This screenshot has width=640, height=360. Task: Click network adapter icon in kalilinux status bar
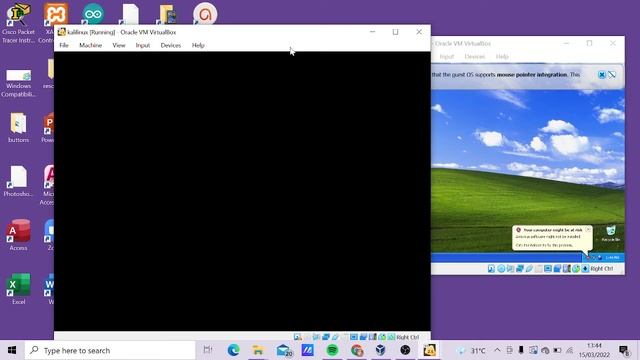click(x=326, y=337)
